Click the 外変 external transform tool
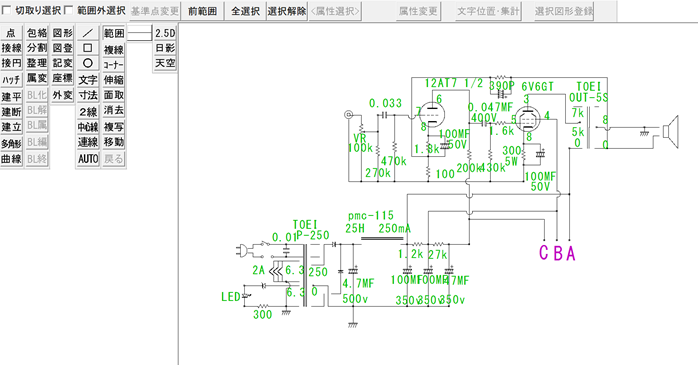 click(x=62, y=95)
